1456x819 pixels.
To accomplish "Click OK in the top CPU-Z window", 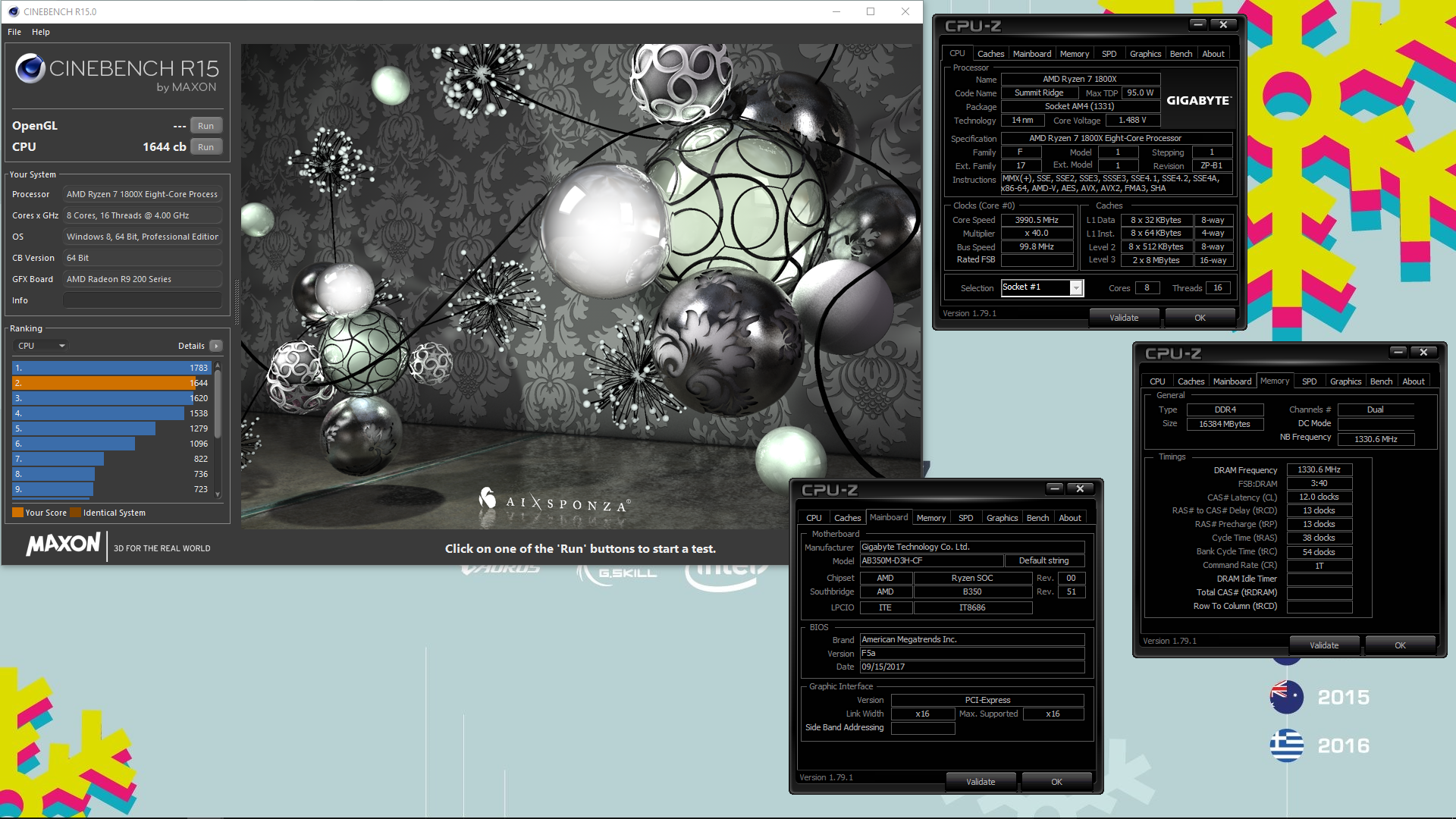I will coord(1200,318).
